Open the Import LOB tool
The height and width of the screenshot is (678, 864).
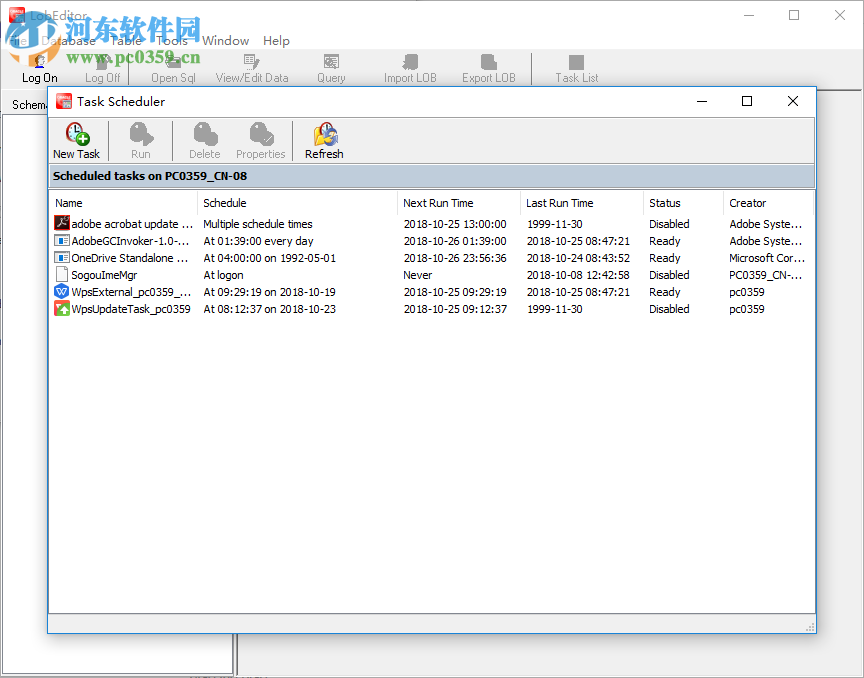click(x=409, y=66)
